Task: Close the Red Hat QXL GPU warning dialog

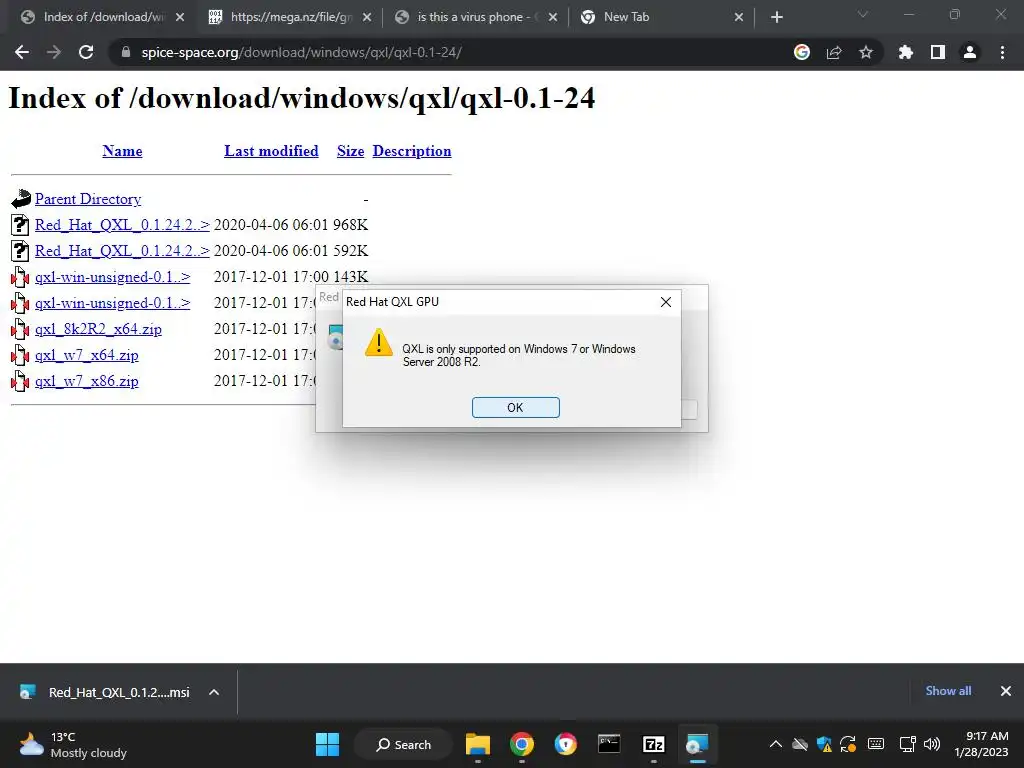Action: pyautogui.click(x=665, y=302)
